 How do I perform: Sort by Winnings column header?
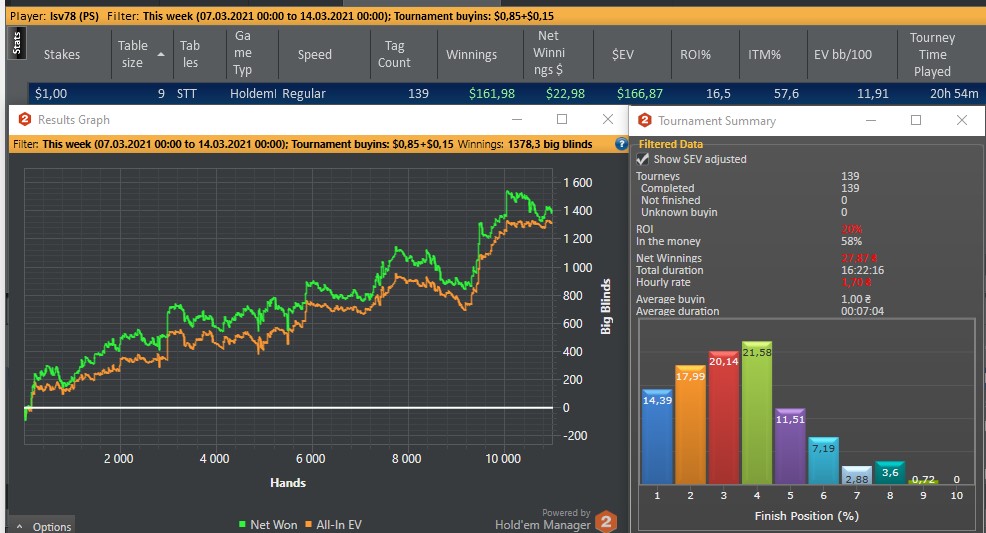coord(472,55)
